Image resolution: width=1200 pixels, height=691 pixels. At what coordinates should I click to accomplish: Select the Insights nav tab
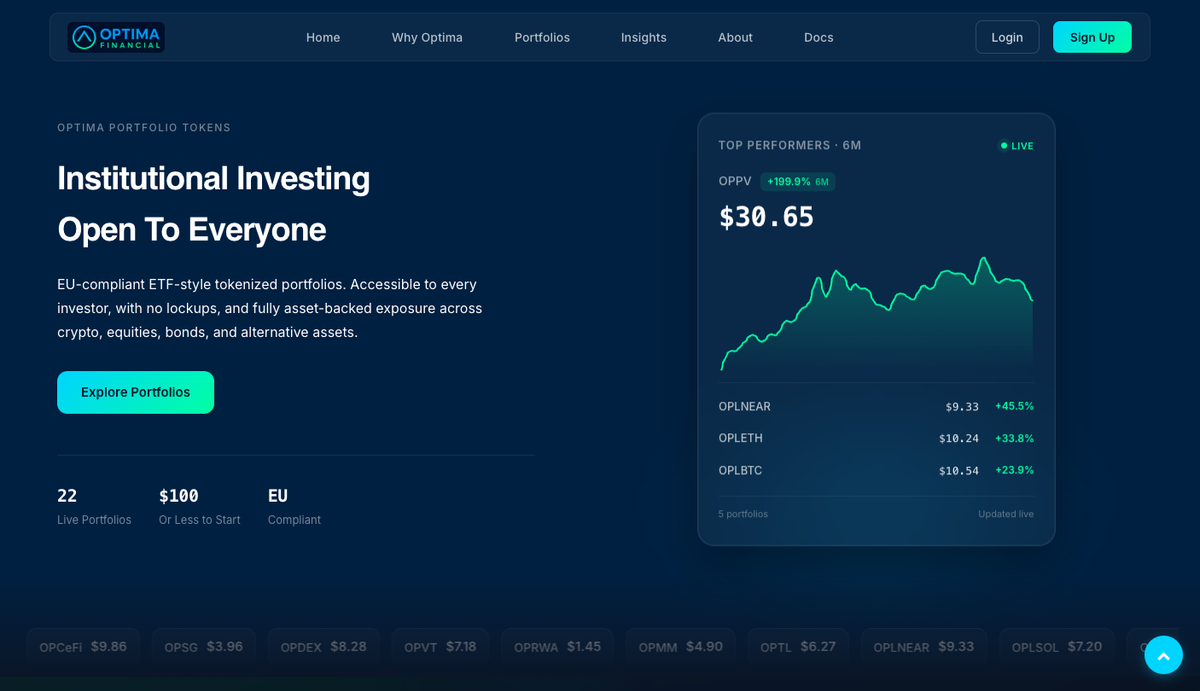pos(643,37)
